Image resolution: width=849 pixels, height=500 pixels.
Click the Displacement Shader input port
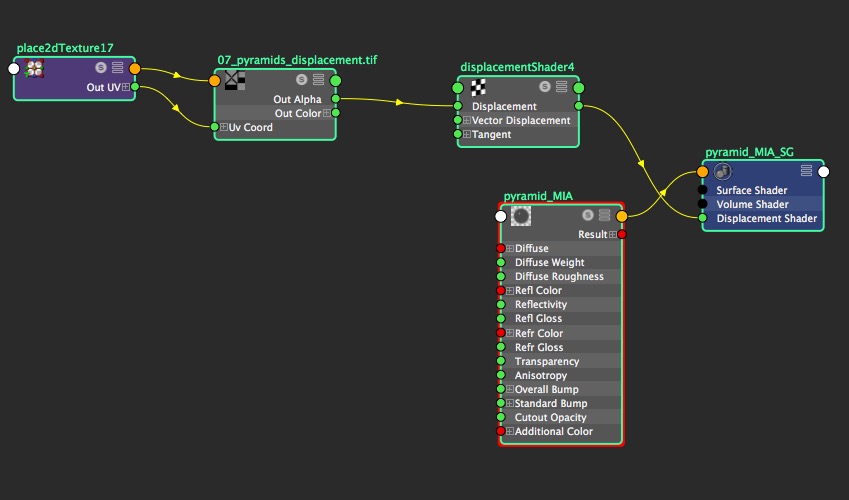coord(702,218)
